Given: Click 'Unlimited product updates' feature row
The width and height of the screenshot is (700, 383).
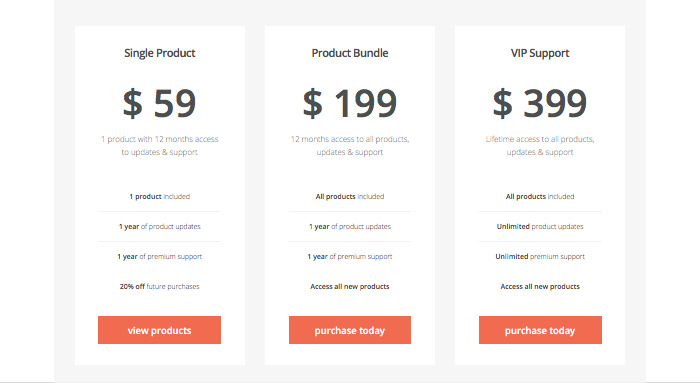Looking at the screenshot, I should click(x=540, y=226).
